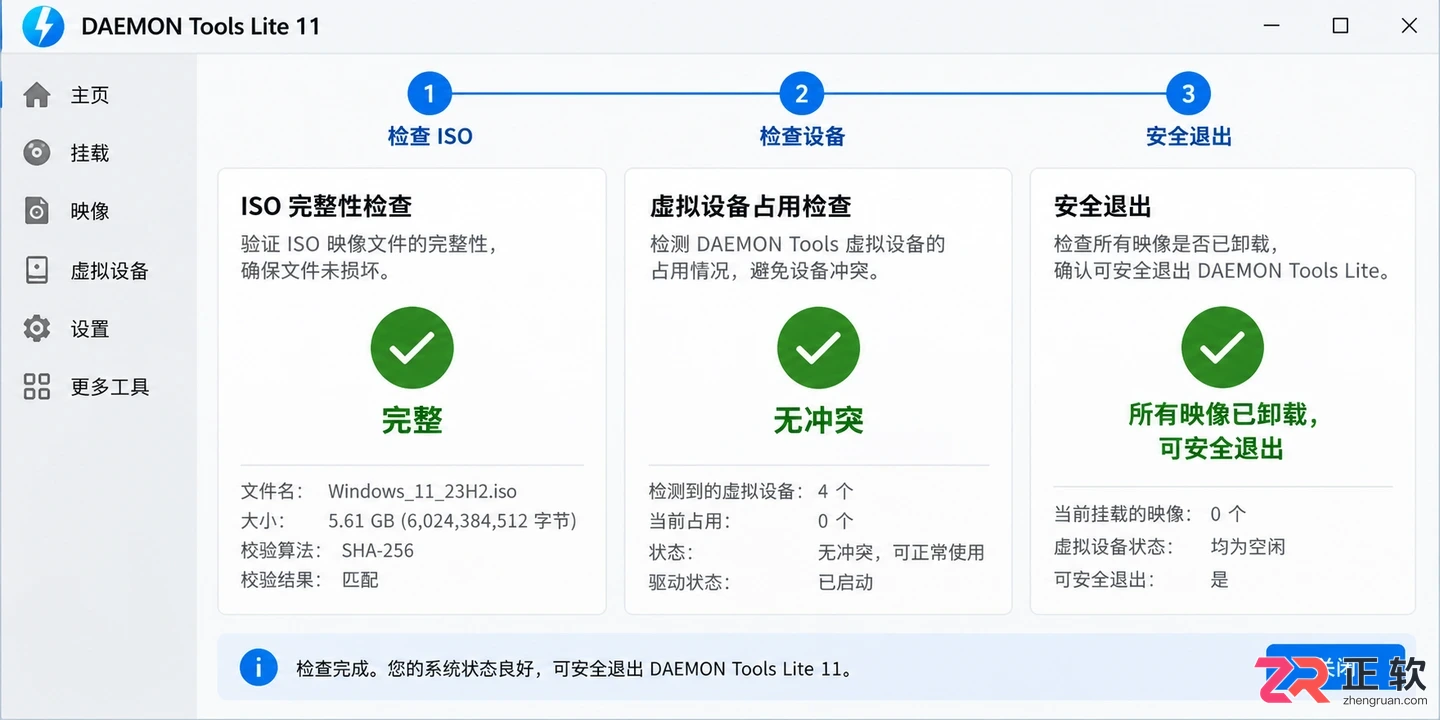The height and width of the screenshot is (720, 1440).
Task: Click the 当前挂载的映像 value 0 个
Action: click(x=1228, y=514)
